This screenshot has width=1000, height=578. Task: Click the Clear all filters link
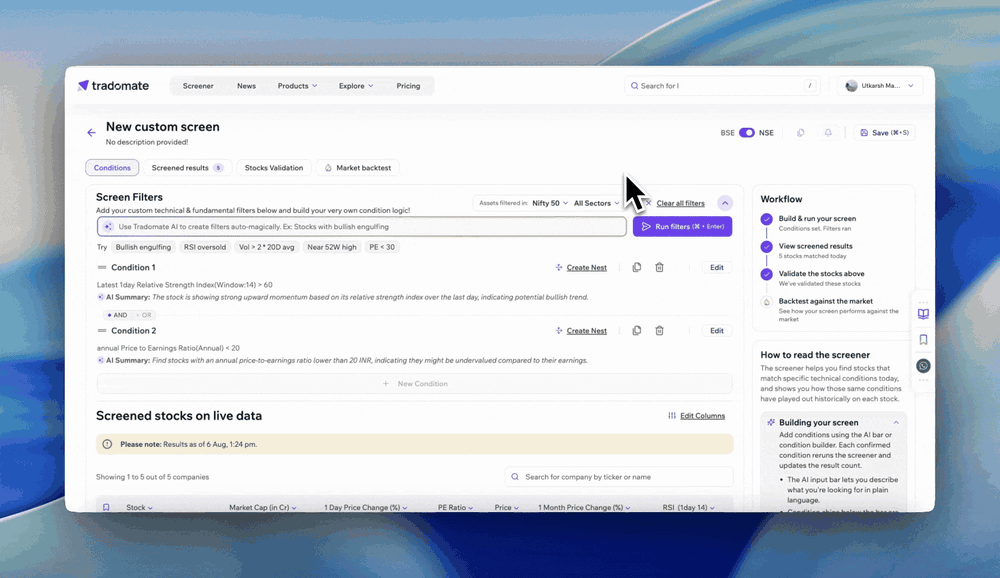(680, 203)
